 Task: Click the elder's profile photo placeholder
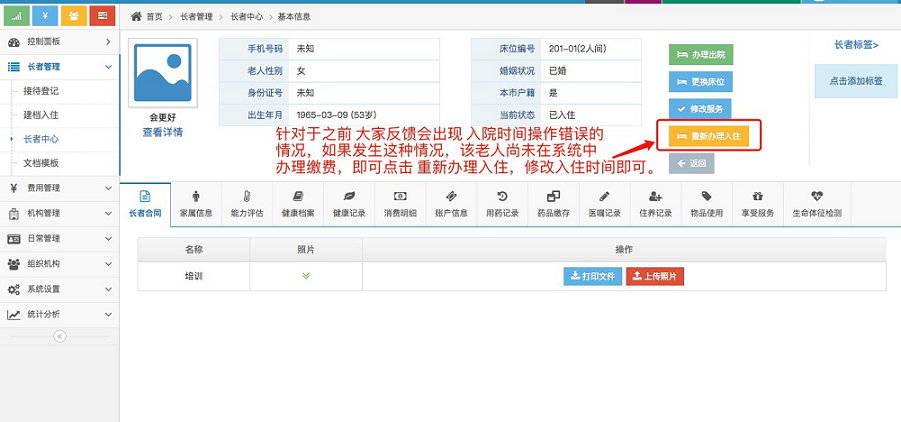pyautogui.click(x=162, y=74)
